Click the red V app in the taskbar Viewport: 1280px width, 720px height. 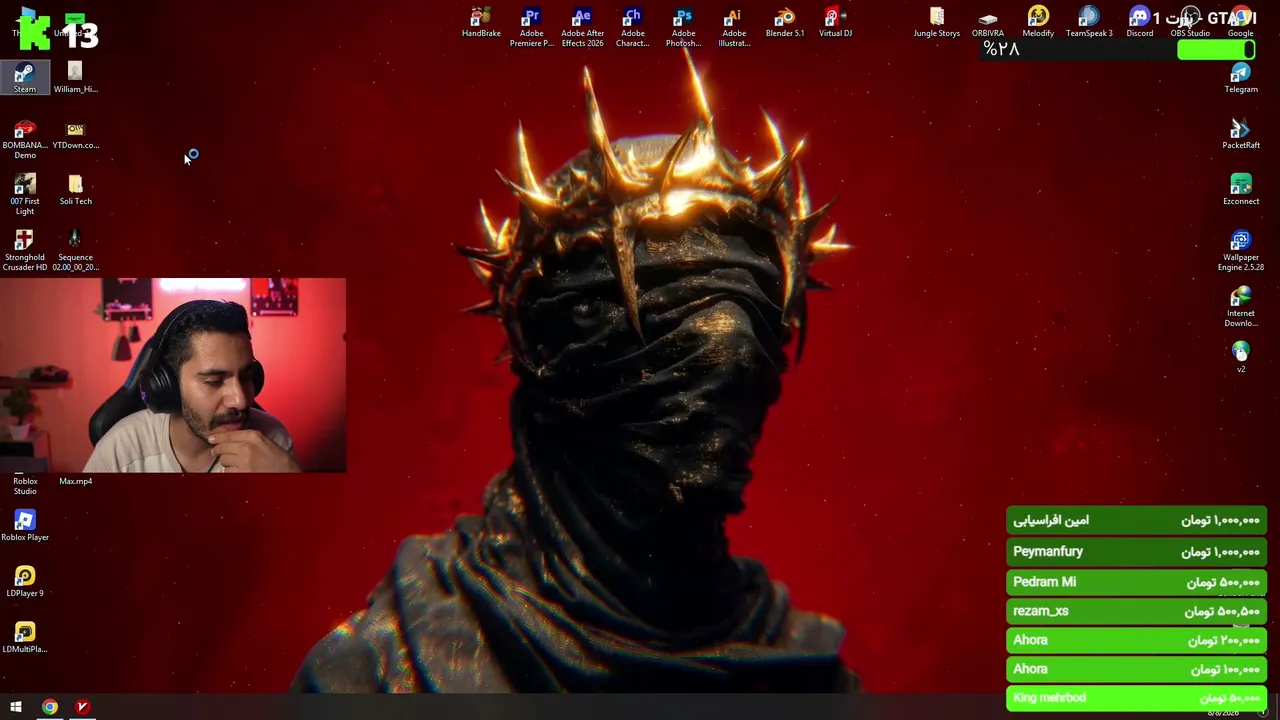tap(82, 707)
